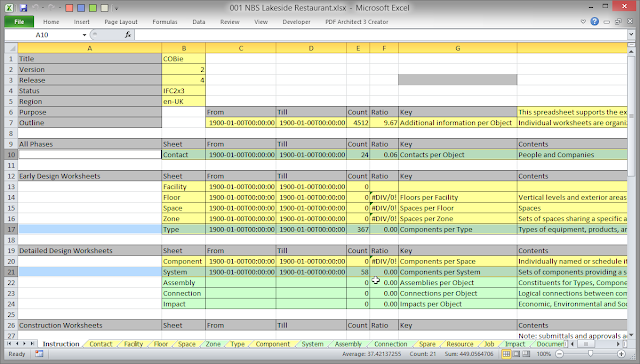
Task: Switch to the Spare sheet tab
Action: [x=427, y=344]
